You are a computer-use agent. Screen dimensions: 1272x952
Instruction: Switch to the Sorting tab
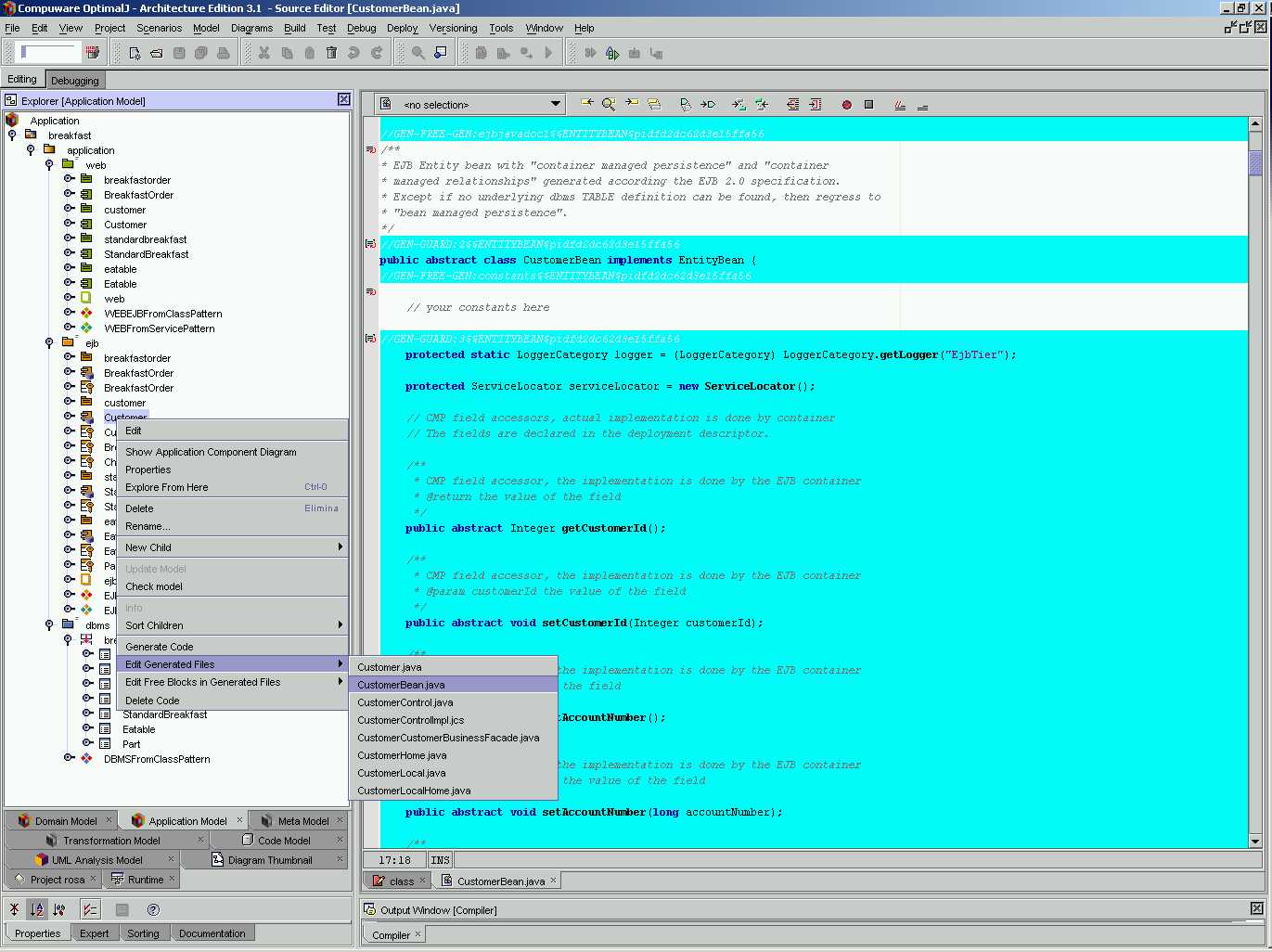tap(143, 933)
